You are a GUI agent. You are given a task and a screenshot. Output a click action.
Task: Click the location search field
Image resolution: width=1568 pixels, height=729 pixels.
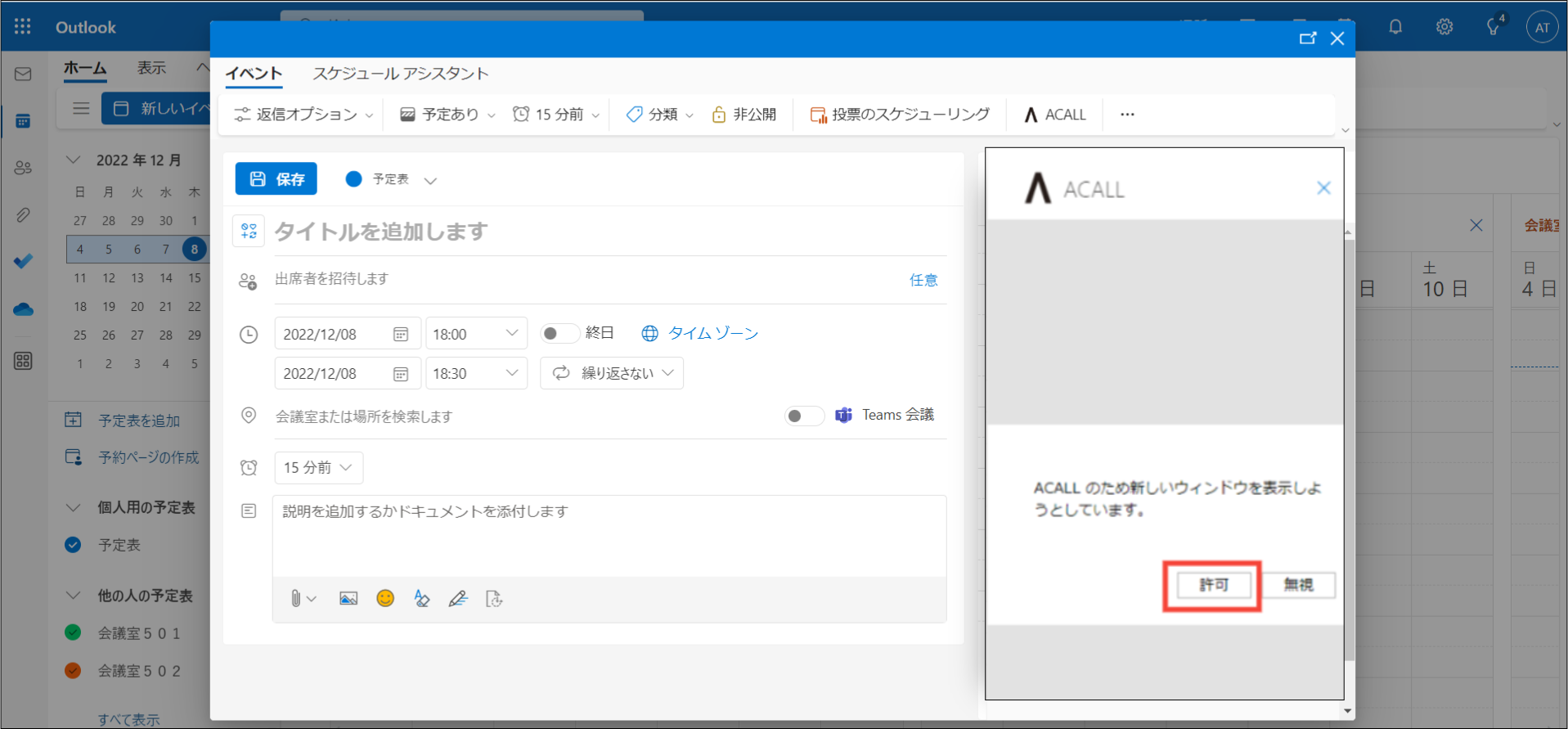coord(523,416)
